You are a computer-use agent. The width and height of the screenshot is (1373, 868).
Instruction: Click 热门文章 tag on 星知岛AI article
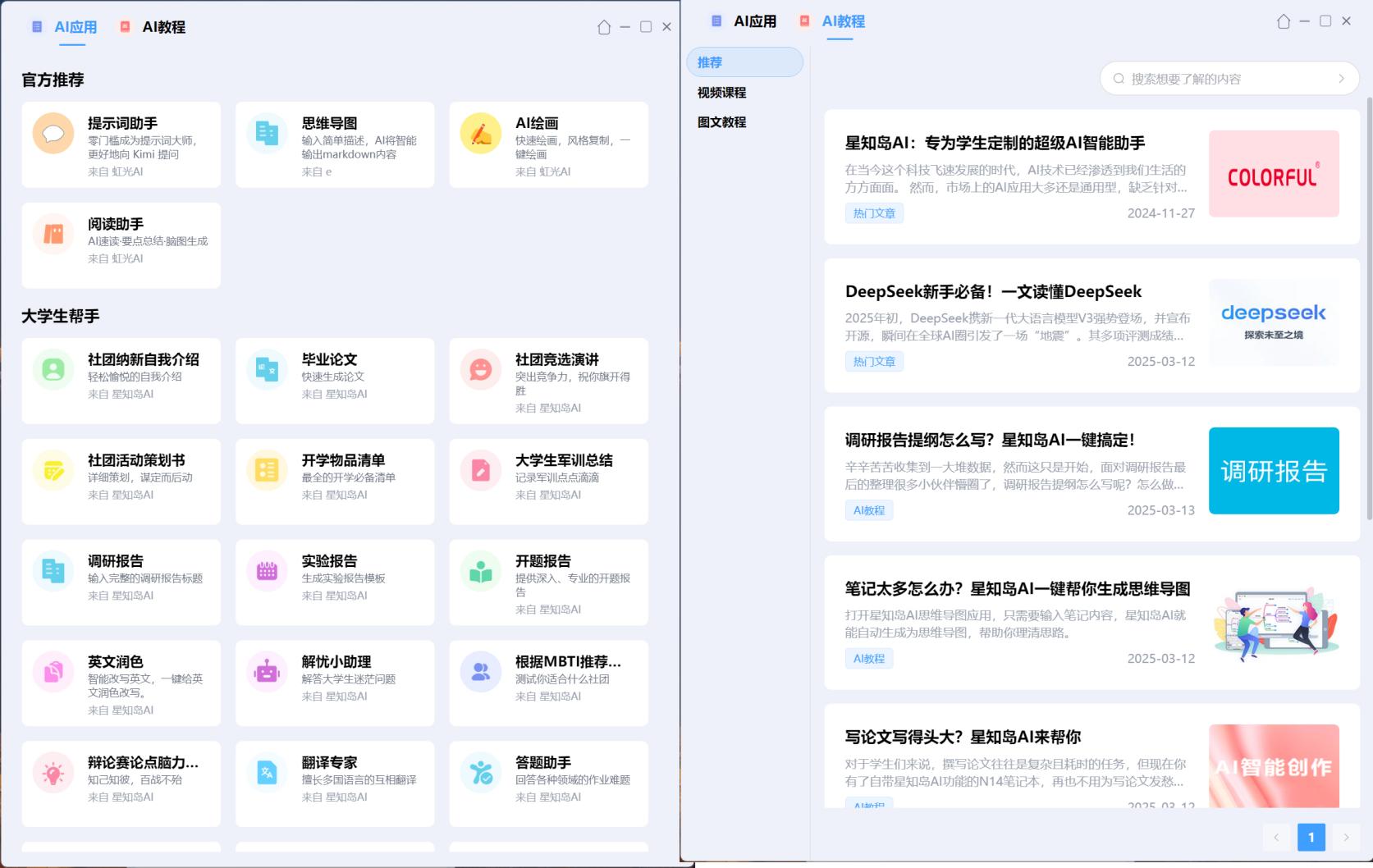(x=874, y=213)
